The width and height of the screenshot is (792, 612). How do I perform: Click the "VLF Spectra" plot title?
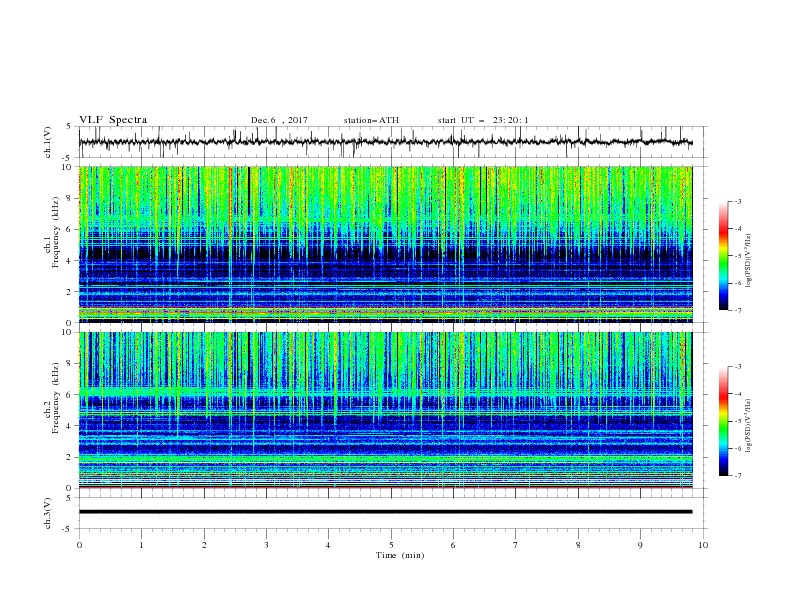coord(113,120)
